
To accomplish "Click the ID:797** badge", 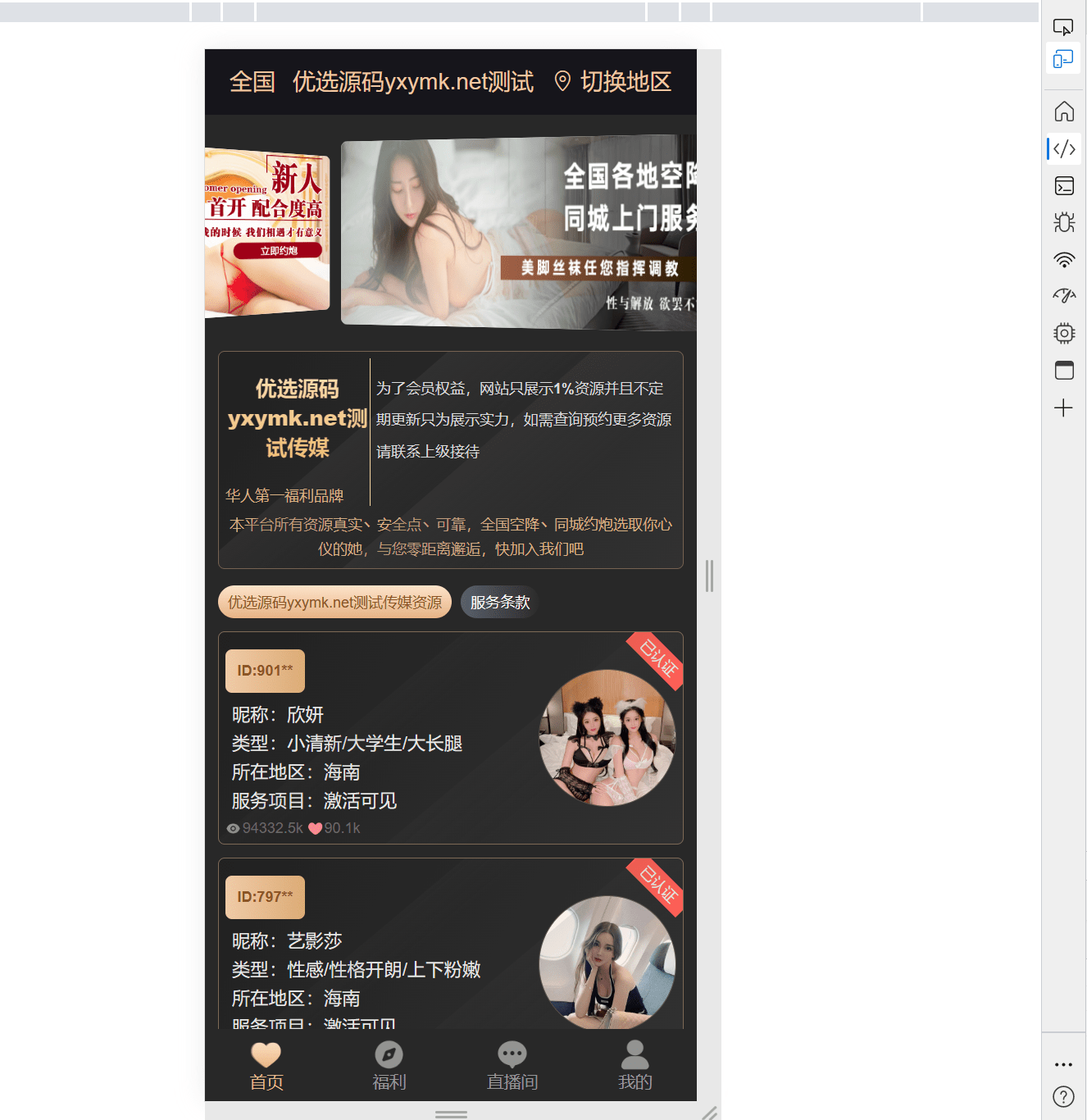I will click(x=265, y=897).
